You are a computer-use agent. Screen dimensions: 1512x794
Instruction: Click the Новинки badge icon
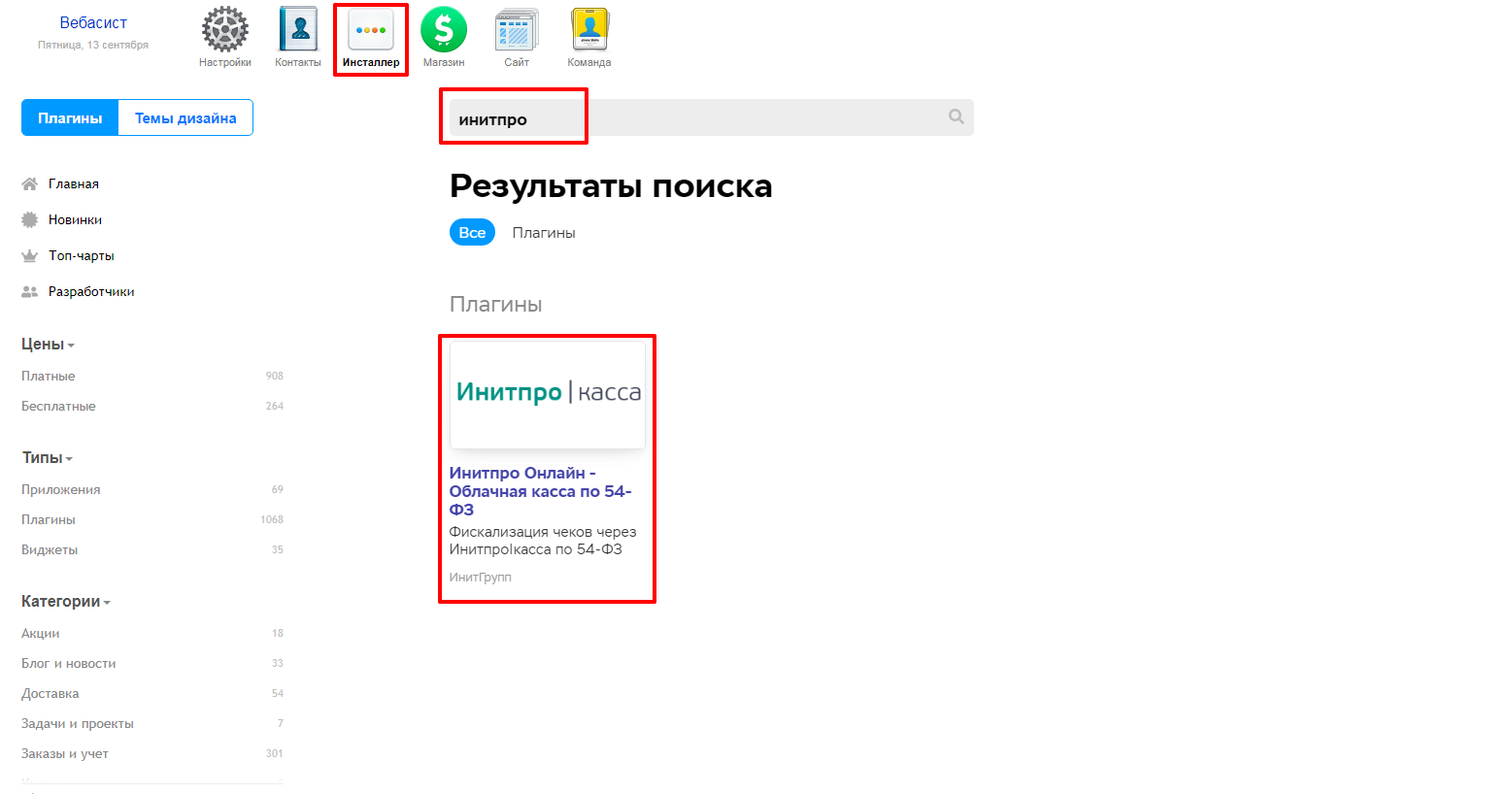(30, 219)
